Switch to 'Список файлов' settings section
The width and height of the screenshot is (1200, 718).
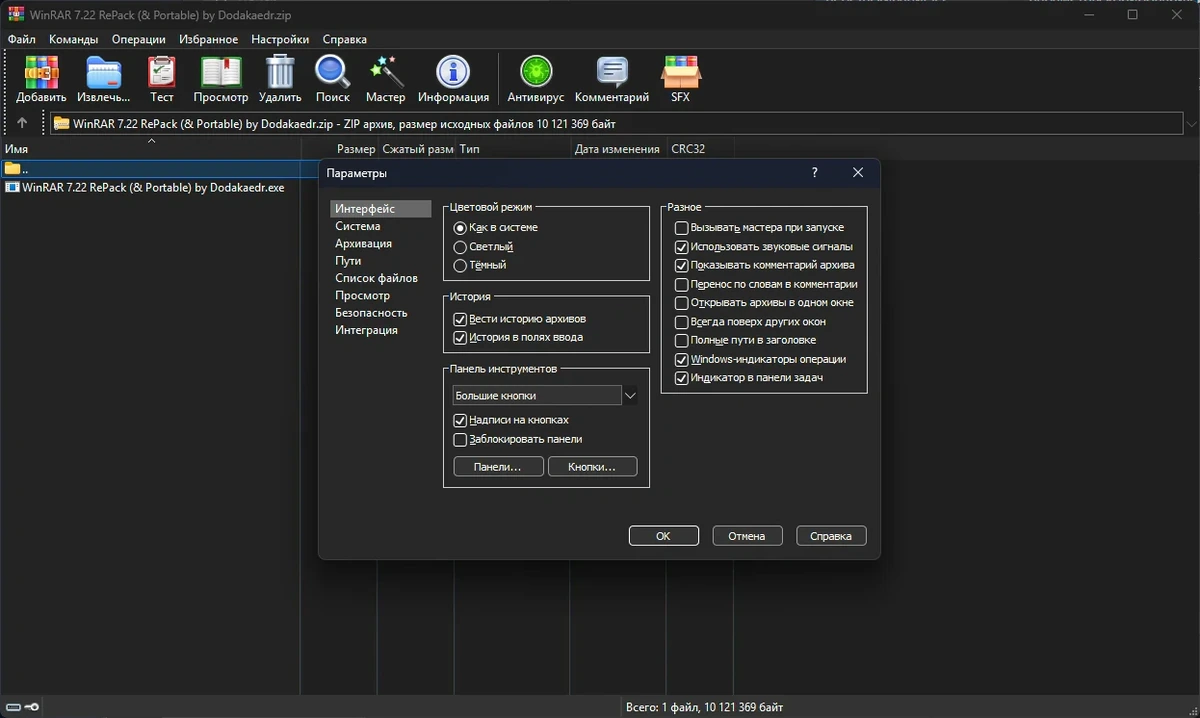(376, 278)
